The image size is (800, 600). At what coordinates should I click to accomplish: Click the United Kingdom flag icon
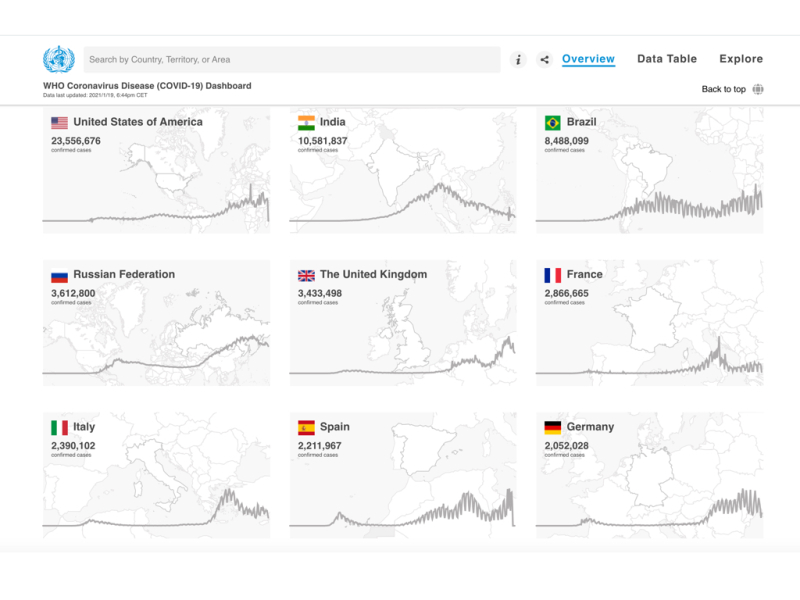point(306,275)
